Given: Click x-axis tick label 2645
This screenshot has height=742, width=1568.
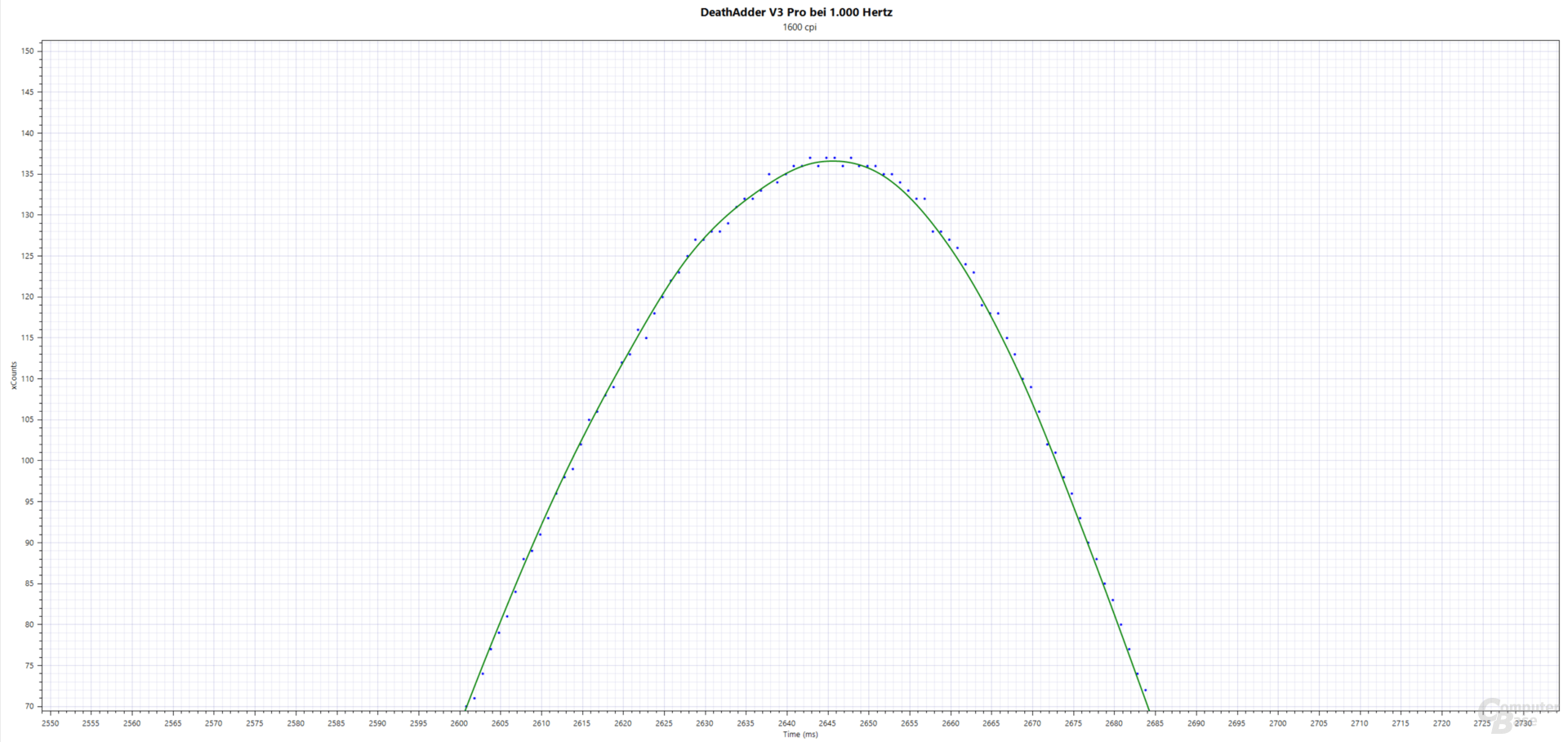Looking at the screenshot, I should tap(827, 723).
